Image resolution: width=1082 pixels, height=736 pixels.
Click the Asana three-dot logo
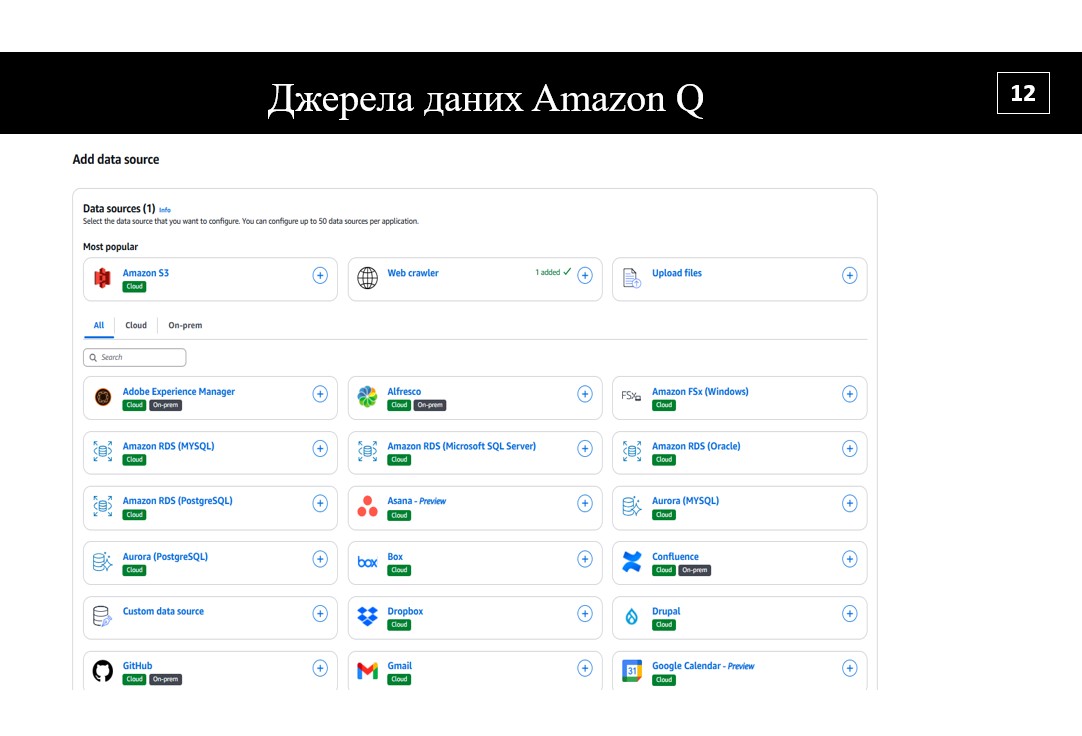click(367, 506)
